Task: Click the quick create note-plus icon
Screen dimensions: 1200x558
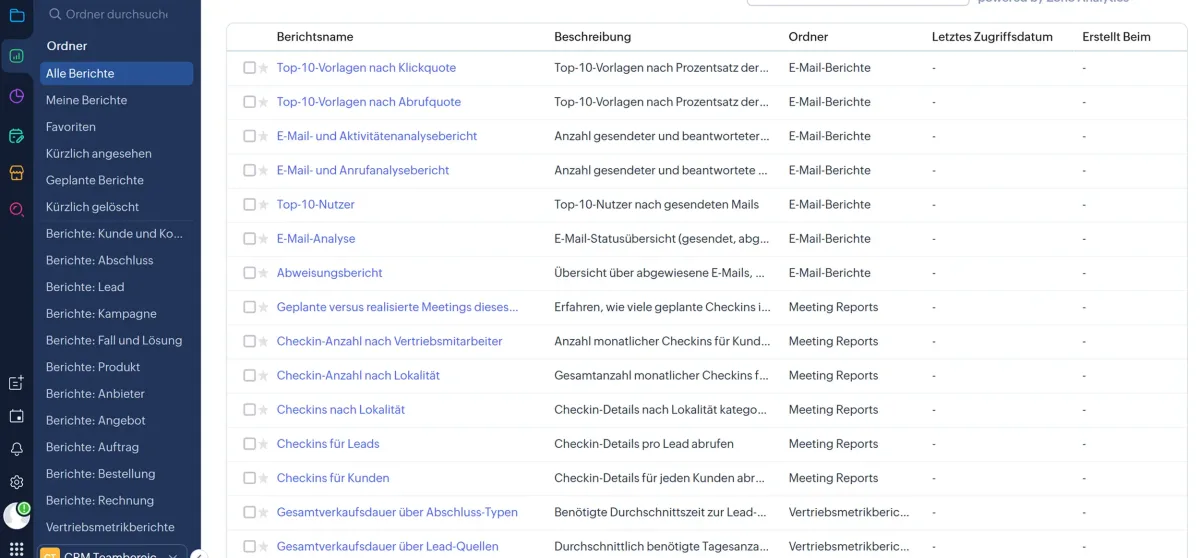Action: 16,383
